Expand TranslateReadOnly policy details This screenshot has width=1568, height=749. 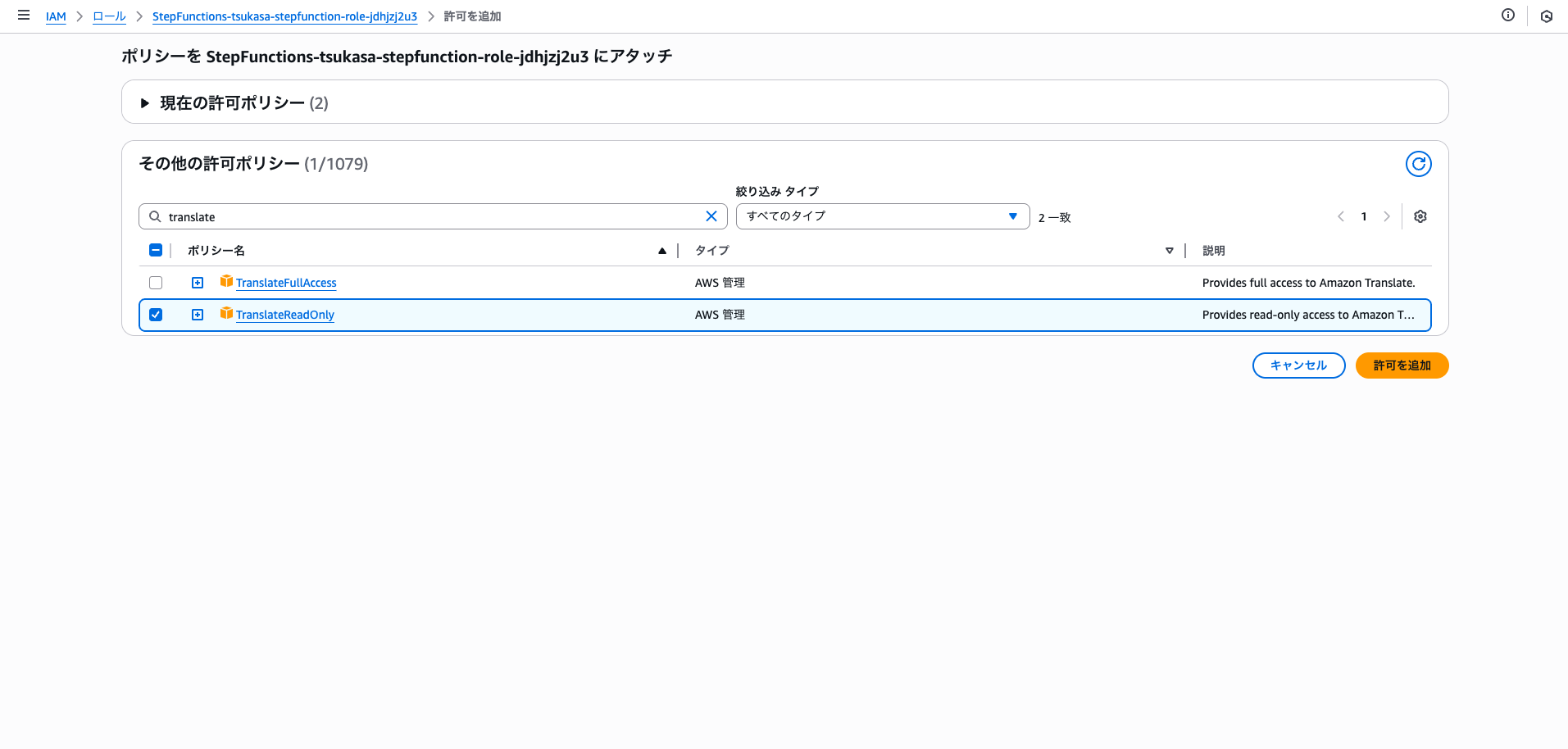[198, 315]
